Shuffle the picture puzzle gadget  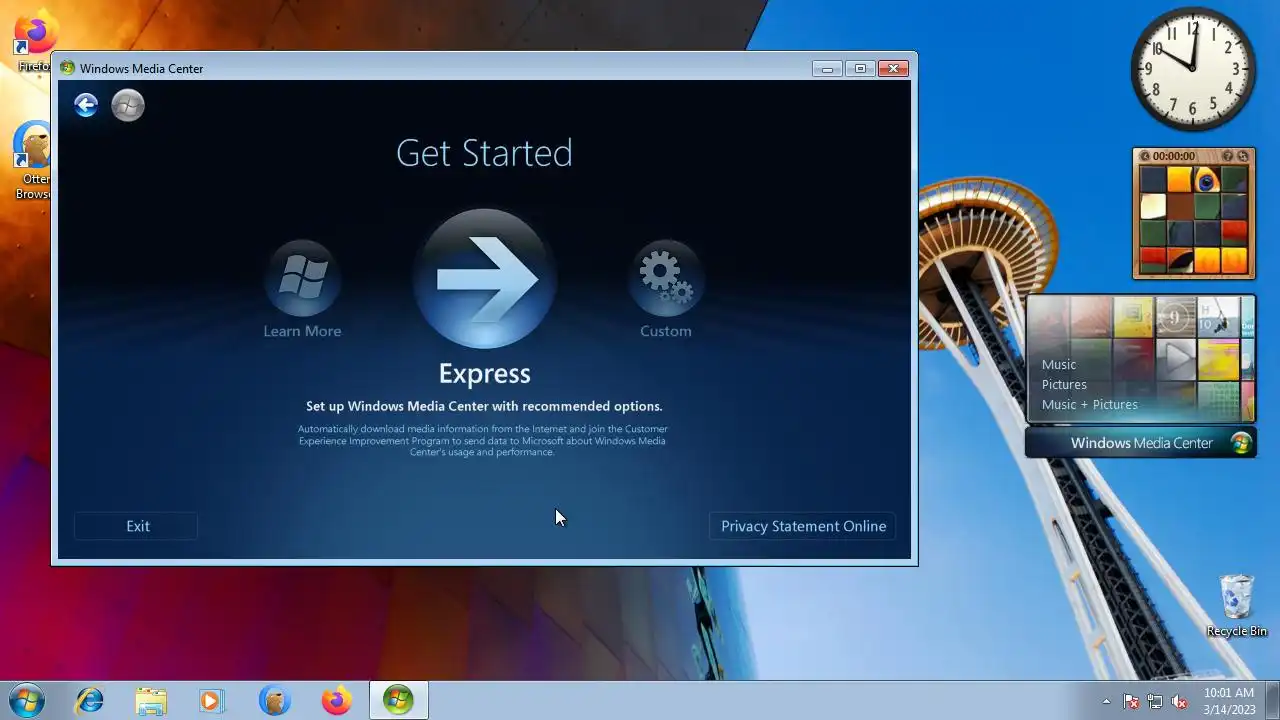[x=1243, y=156]
